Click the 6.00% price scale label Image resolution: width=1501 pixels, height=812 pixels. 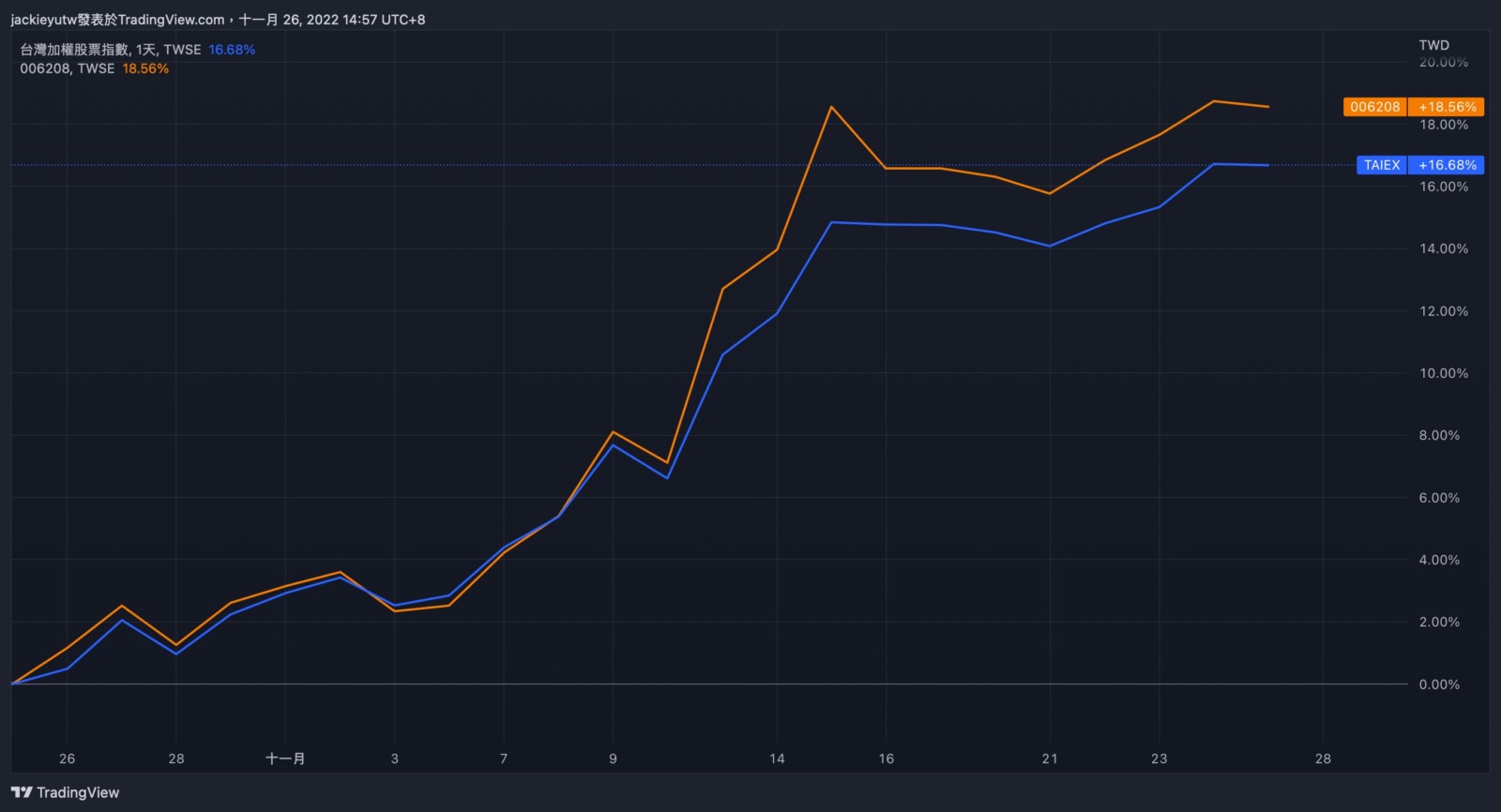click(x=1439, y=498)
